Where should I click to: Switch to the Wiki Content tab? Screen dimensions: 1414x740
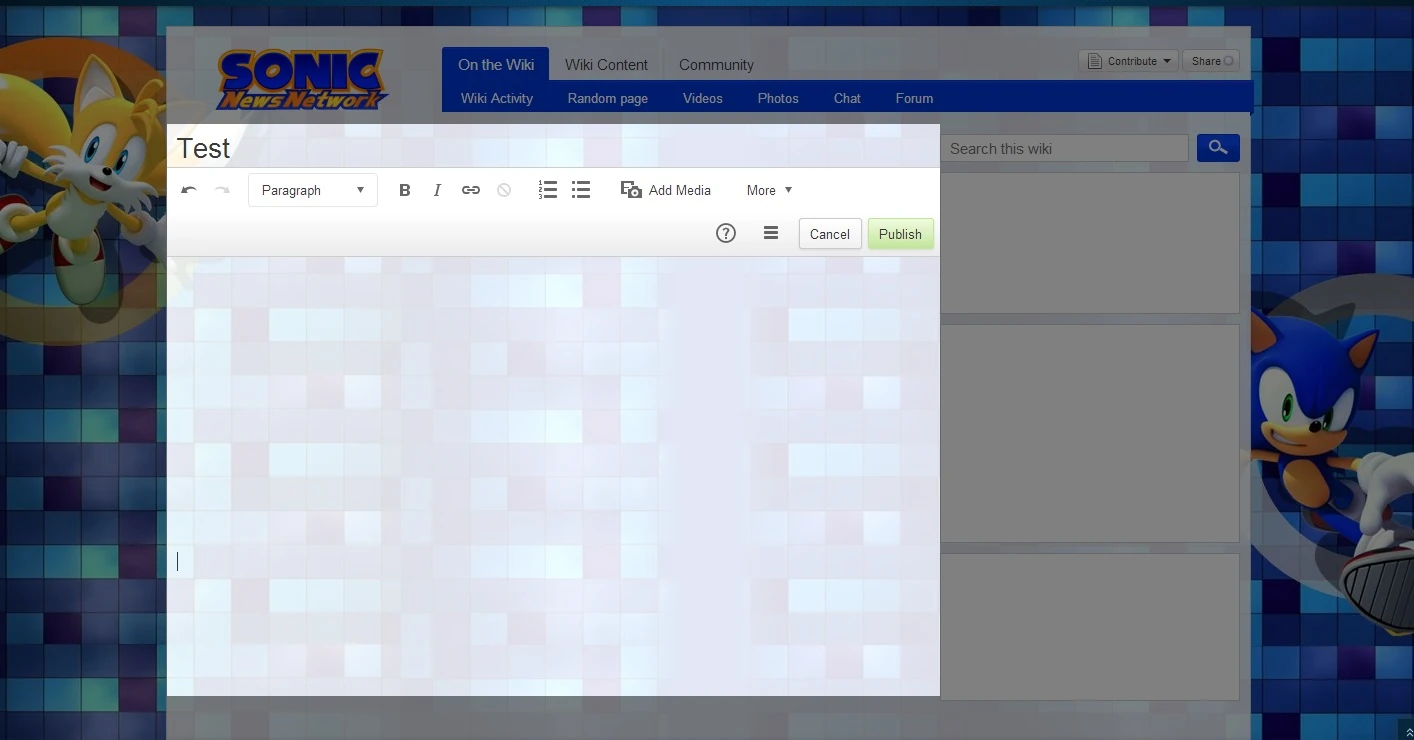pos(606,65)
